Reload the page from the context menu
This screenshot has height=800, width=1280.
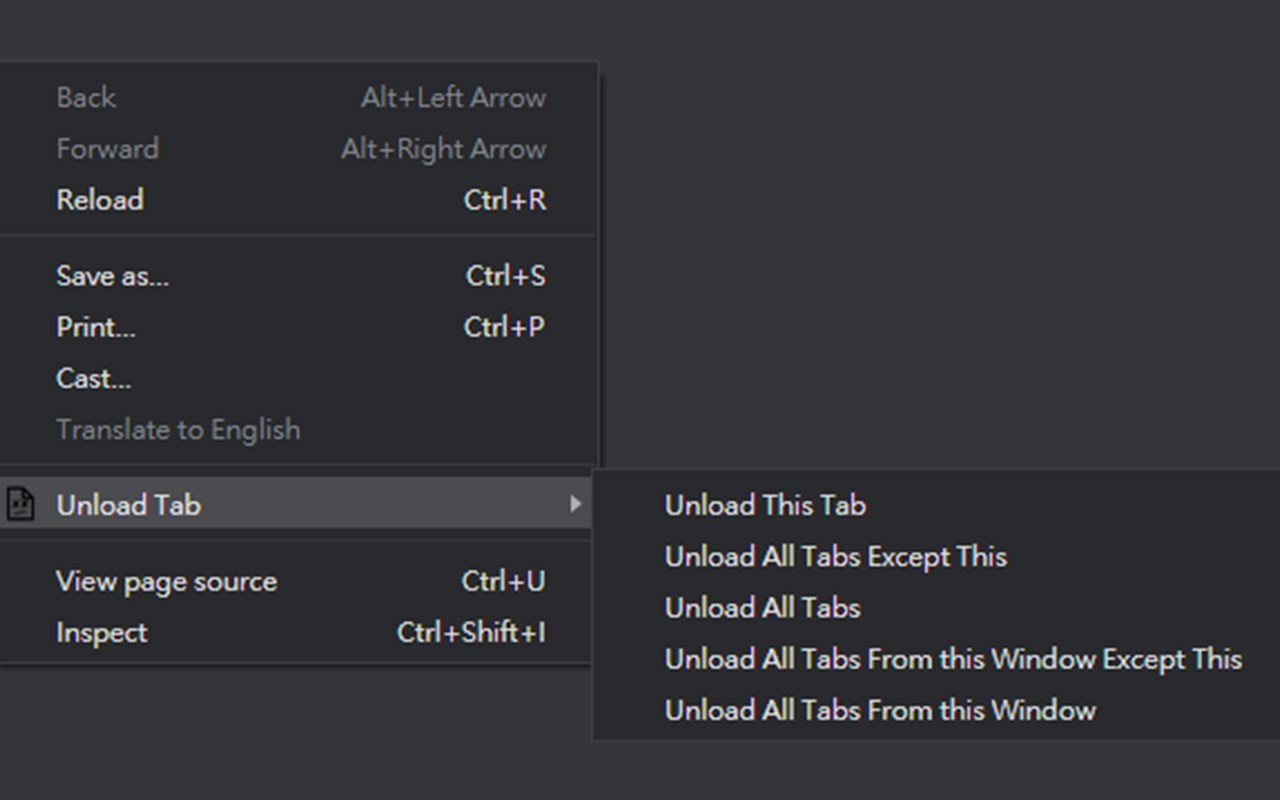100,200
